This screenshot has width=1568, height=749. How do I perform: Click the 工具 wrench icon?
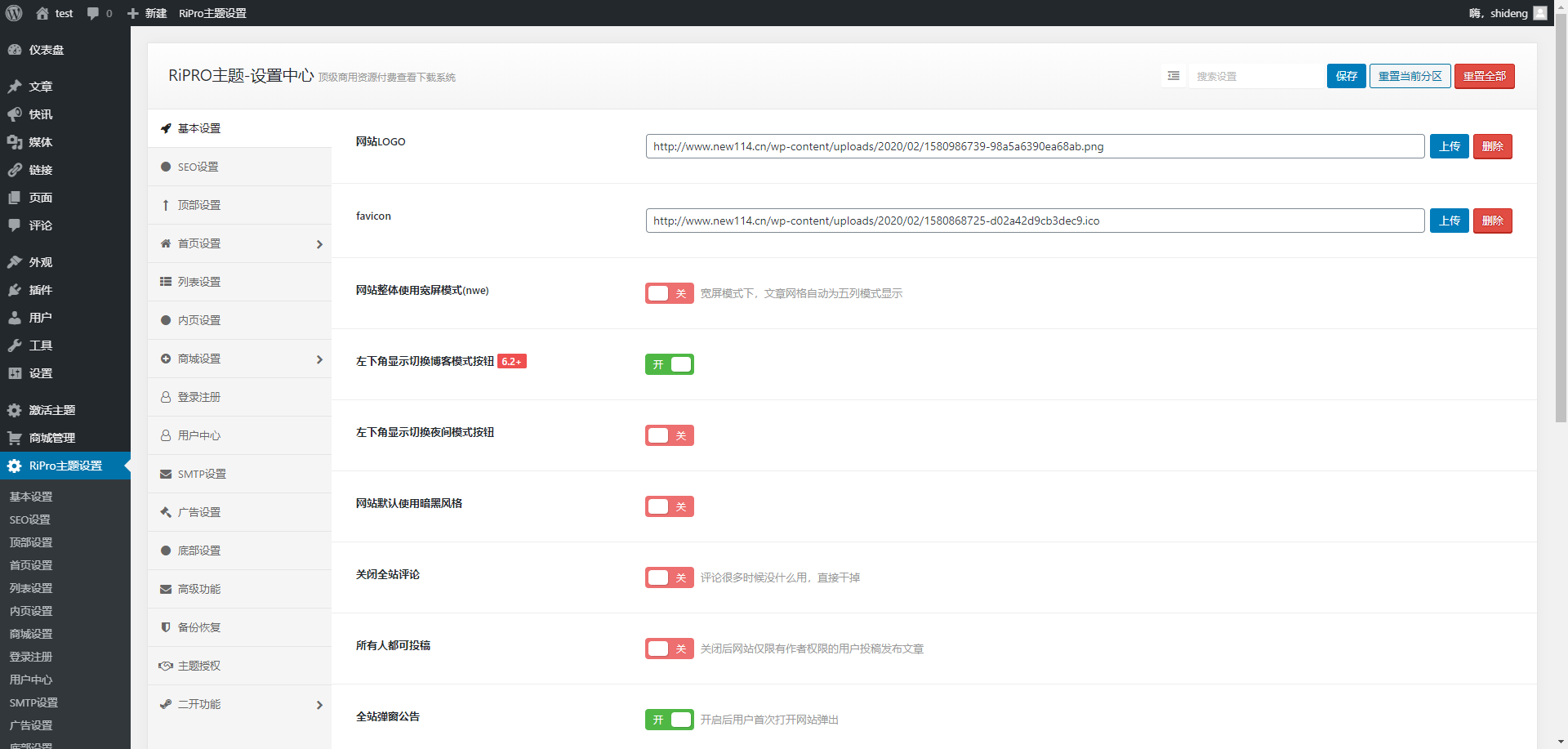pos(15,346)
